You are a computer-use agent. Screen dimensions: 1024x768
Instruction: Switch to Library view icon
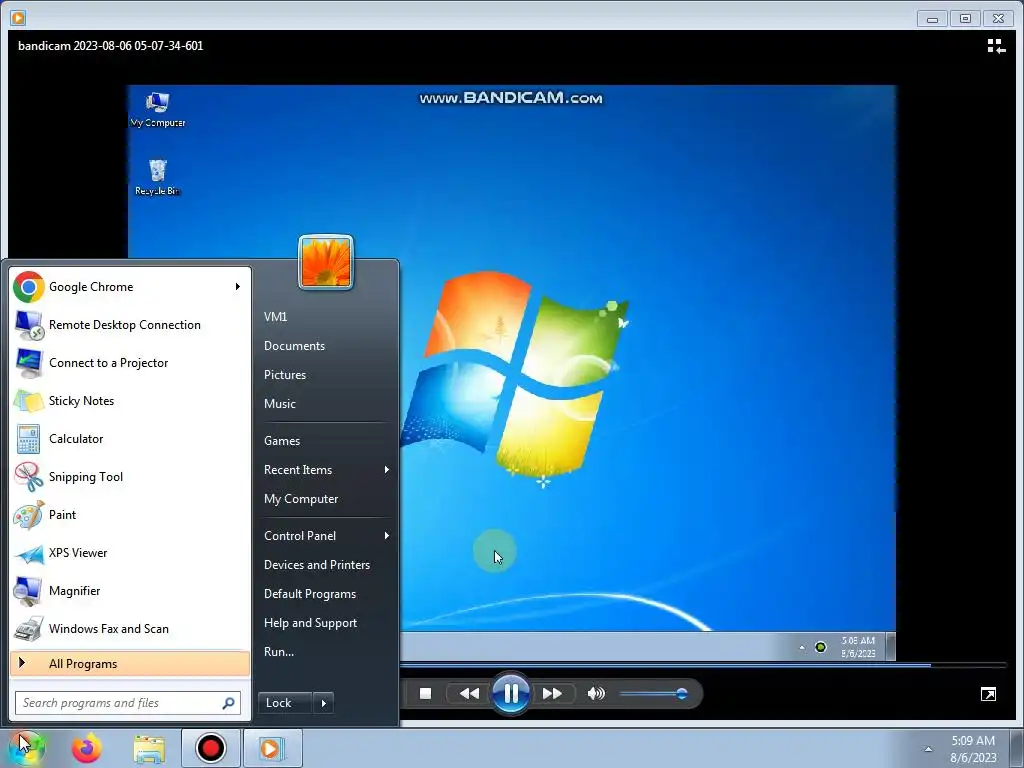point(996,46)
